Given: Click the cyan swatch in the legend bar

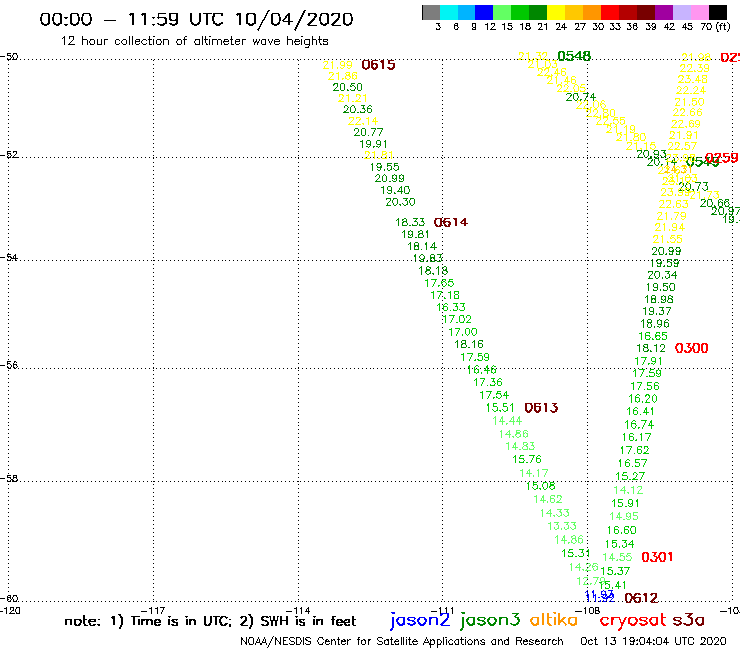Looking at the screenshot, I should coord(449,12).
